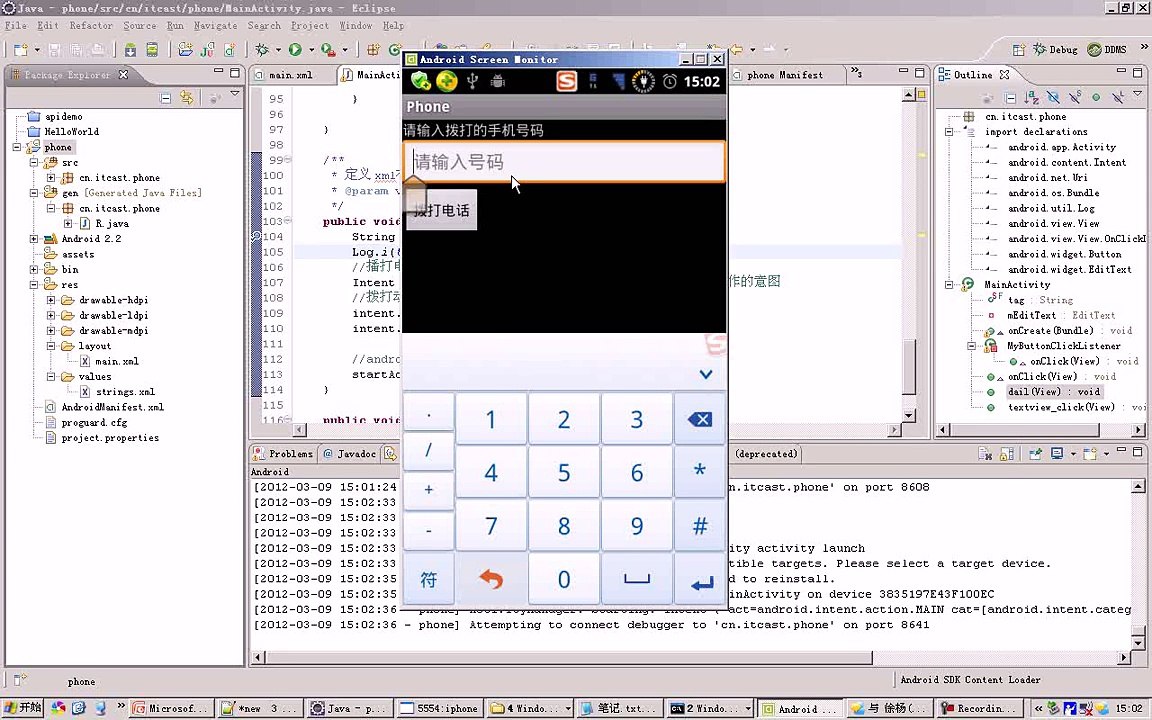Switch to the Problems tab
This screenshot has width=1152, height=720.
(x=283, y=454)
